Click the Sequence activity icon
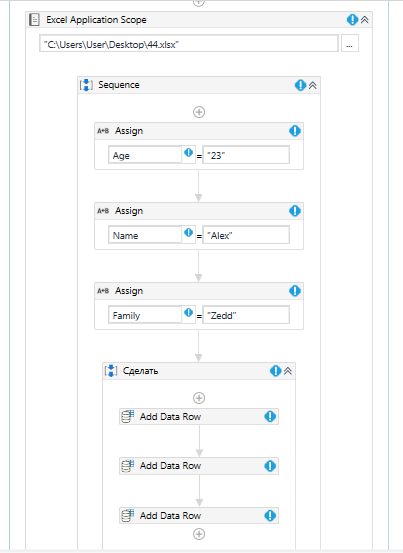Viewport: 403px width, 553px height. 86,85
